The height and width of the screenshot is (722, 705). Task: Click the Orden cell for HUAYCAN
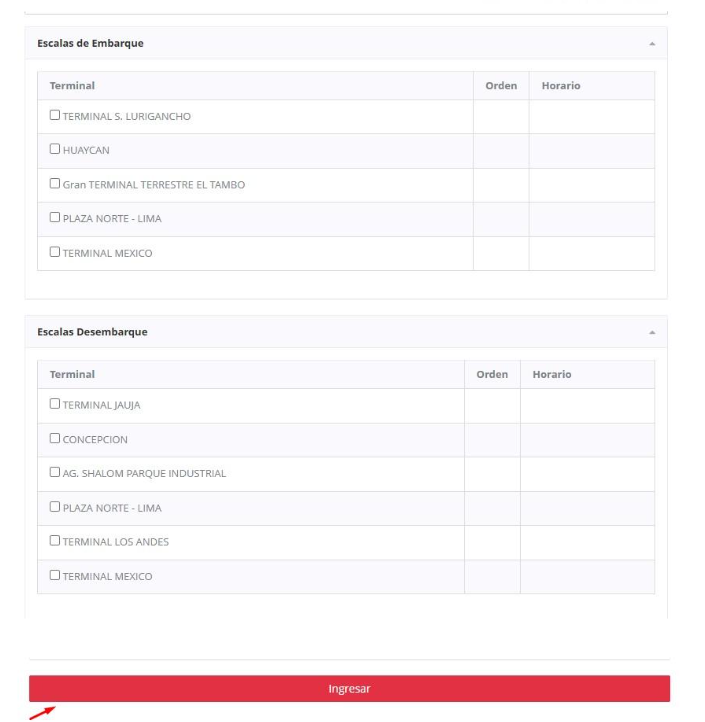500,151
